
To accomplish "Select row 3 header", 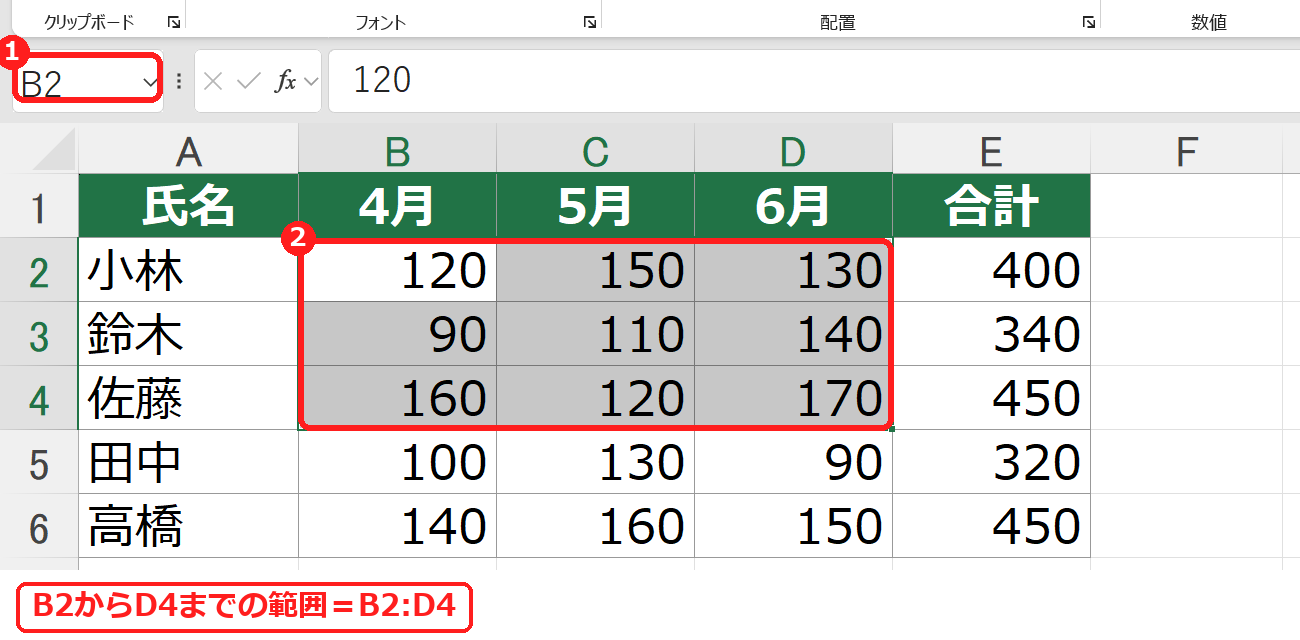I will click(x=39, y=334).
